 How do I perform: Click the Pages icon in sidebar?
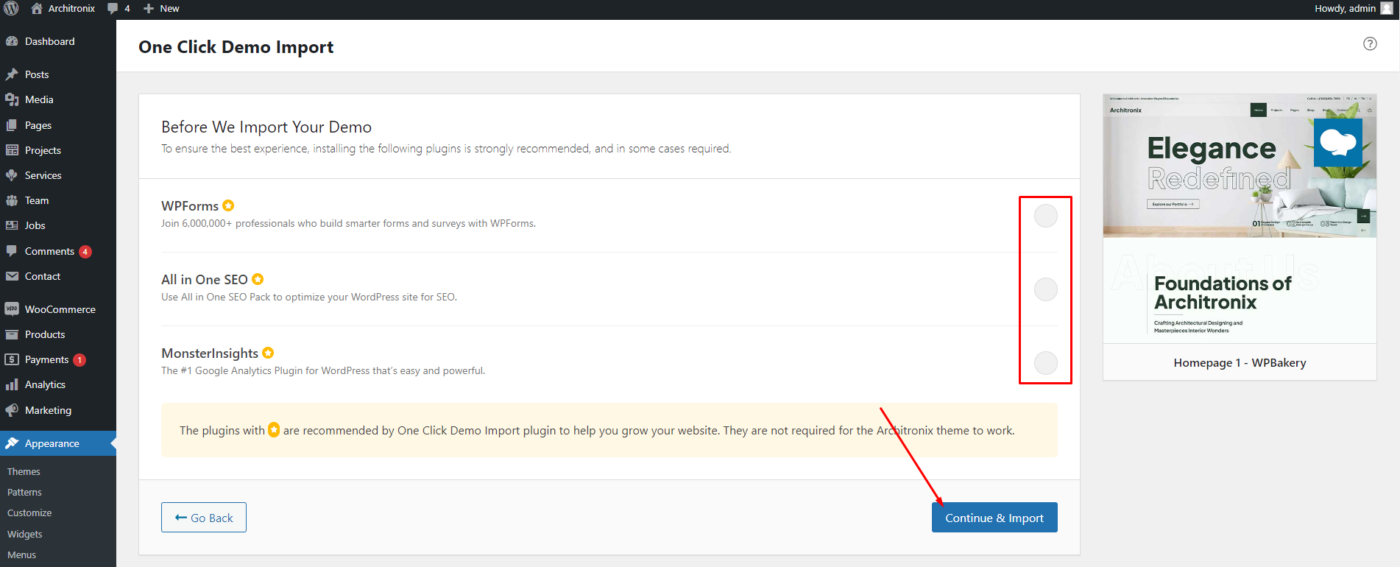(12, 125)
